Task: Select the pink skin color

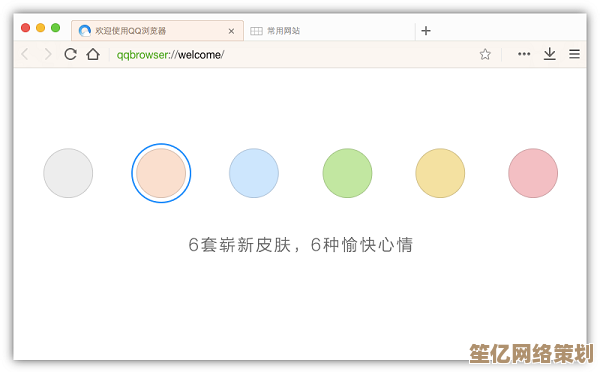Action: pos(533,173)
